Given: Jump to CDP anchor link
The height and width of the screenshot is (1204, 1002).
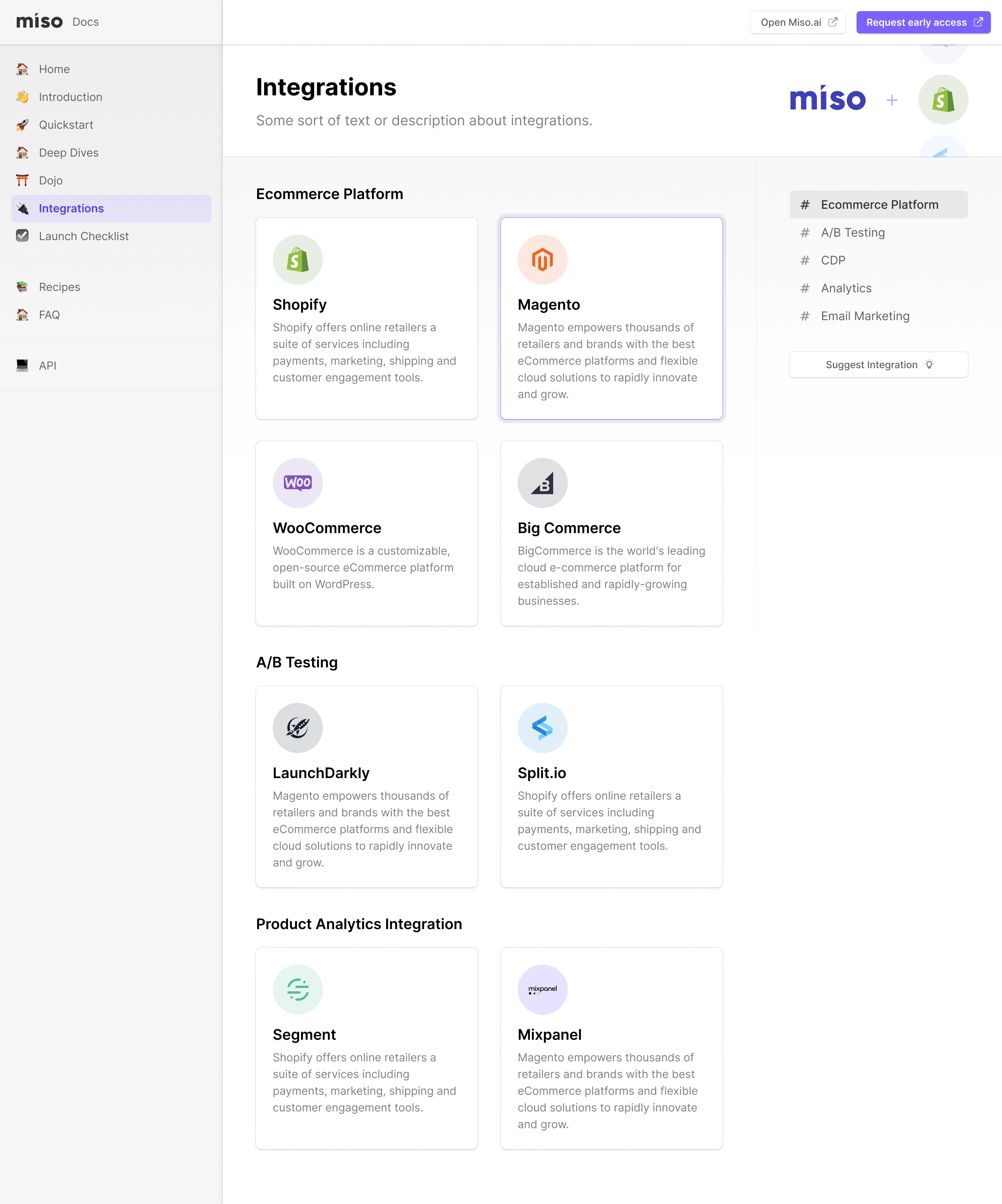Looking at the screenshot, I should (878, 260).
